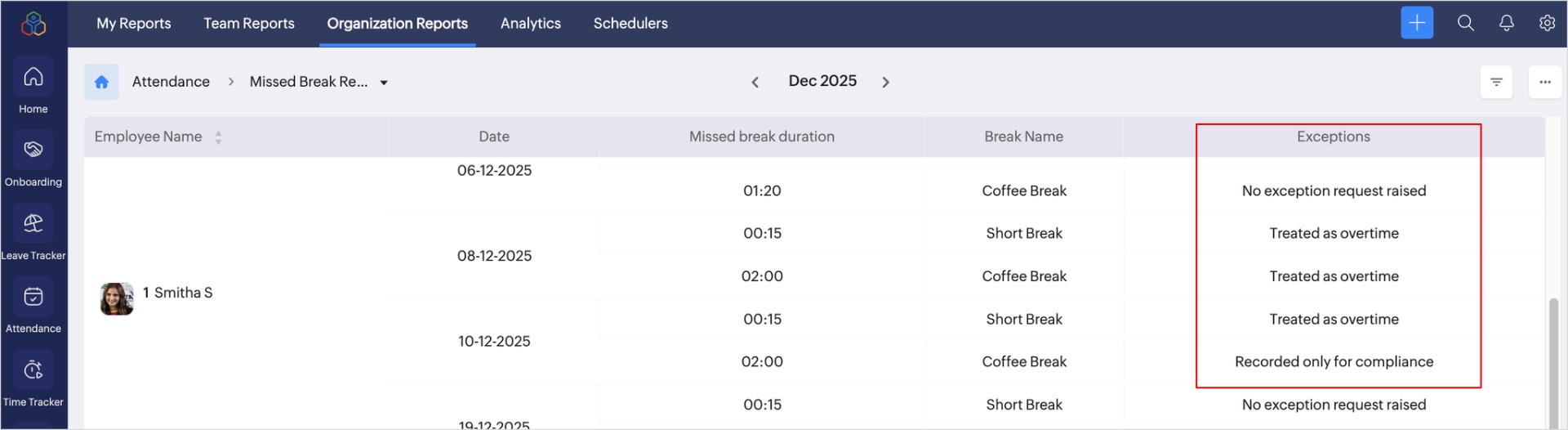
Task: Click the blue plus add button
Action: pyautogui.click(x=1417, y=23)
